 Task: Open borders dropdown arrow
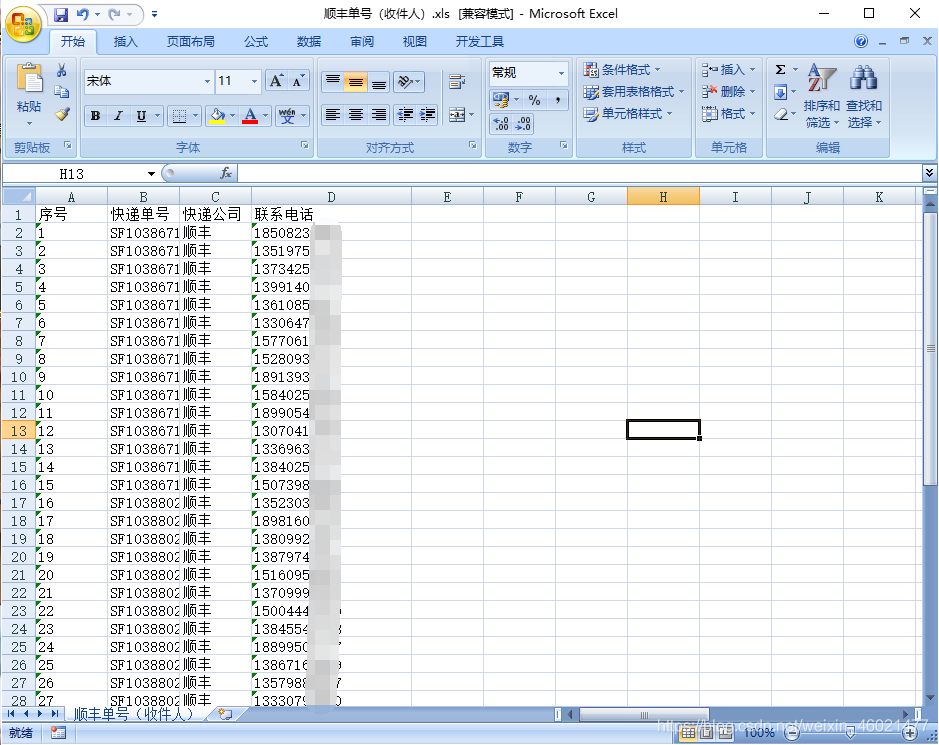[x=195, y=116]
